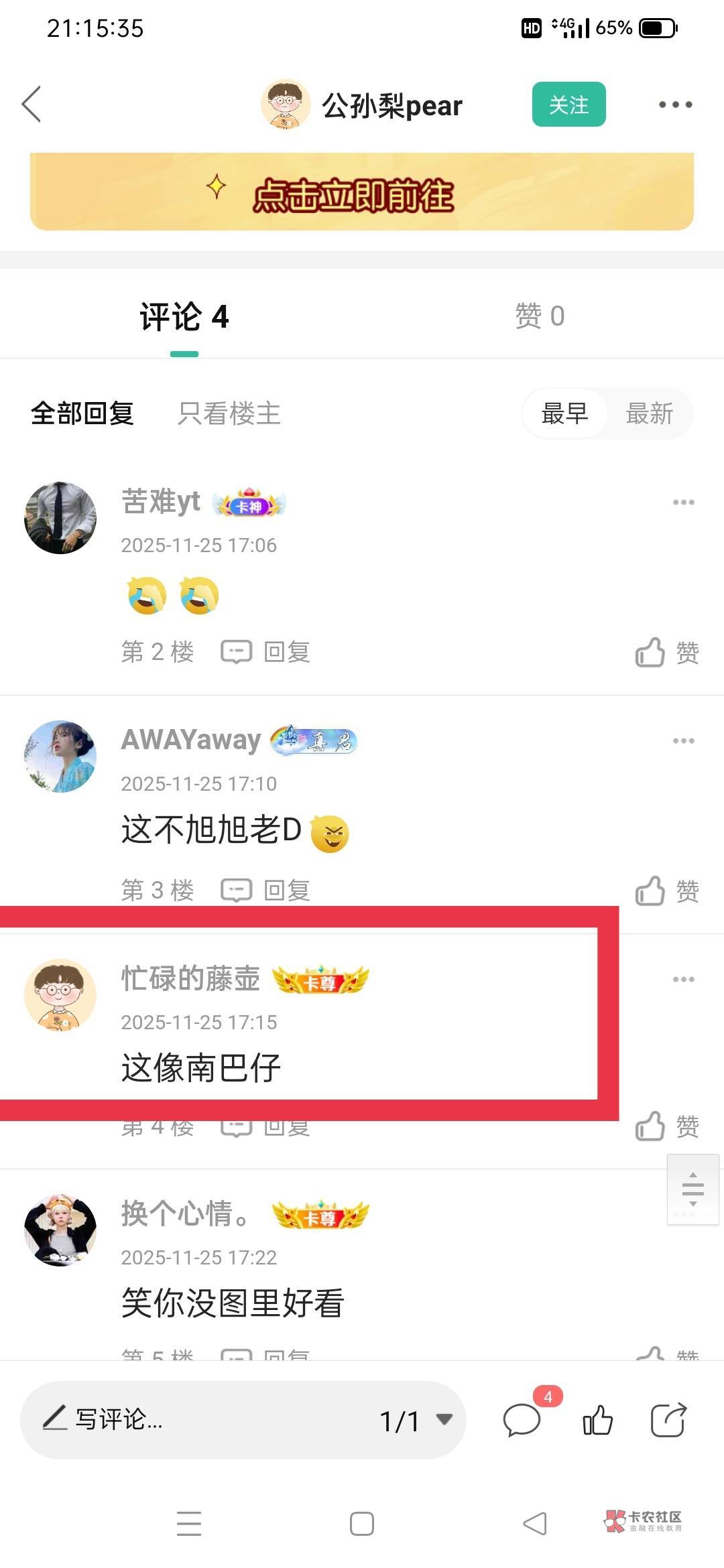Image resolution: width=724 pixels, height=1568 pixels.
Task: Open options menu for 忙碌的藤壶's comment
Action: [x=683, y=979]
